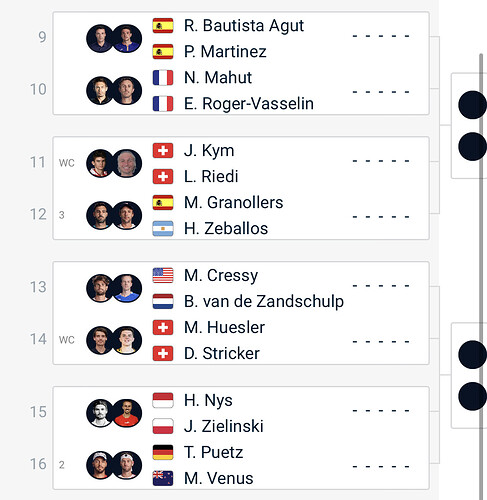Click the Argentina flag beside H. Zeballos
Screen dimensions: 487x500
click(163, 228)
